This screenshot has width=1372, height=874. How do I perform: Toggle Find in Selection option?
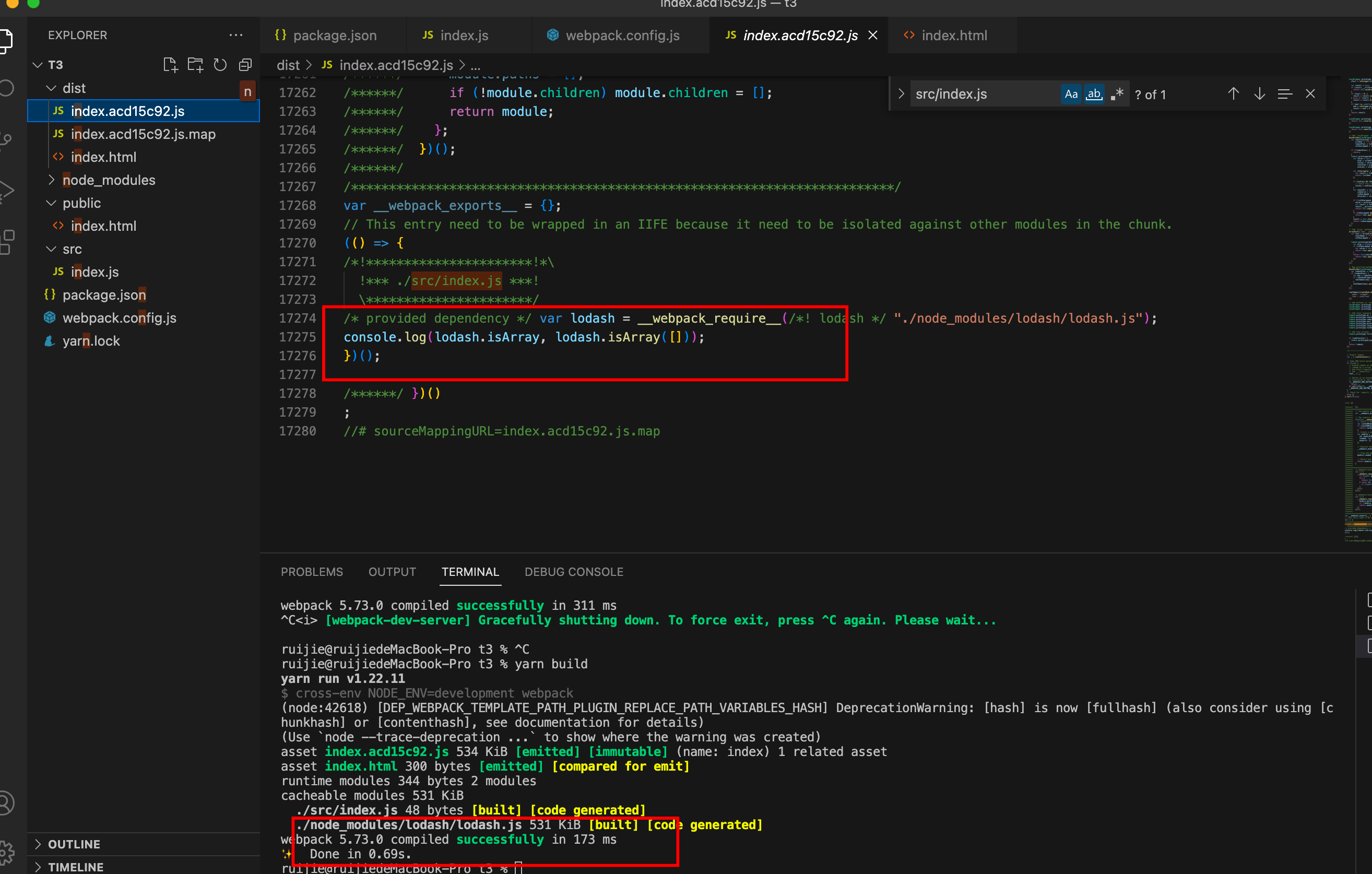tap(1285, 94)
